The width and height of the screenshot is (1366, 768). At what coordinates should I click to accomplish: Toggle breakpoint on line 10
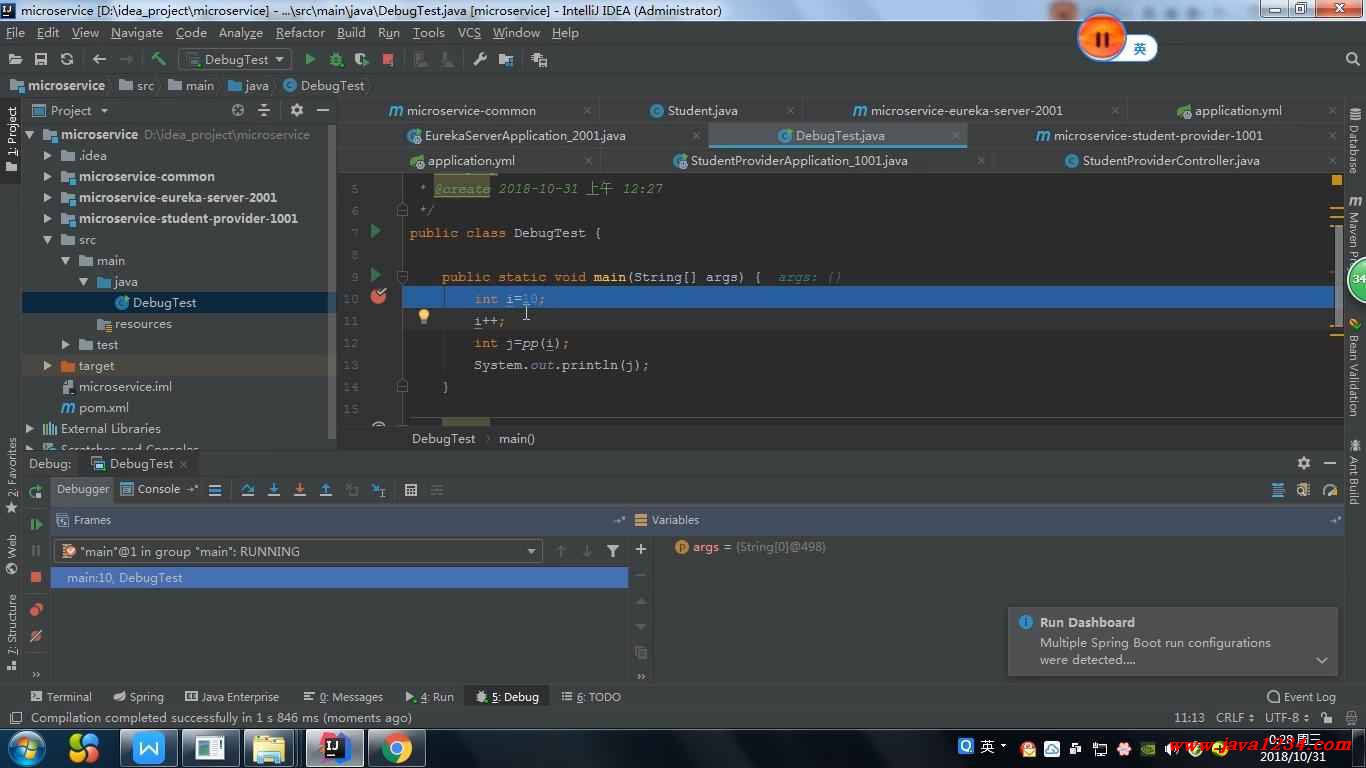click(378, 296)
